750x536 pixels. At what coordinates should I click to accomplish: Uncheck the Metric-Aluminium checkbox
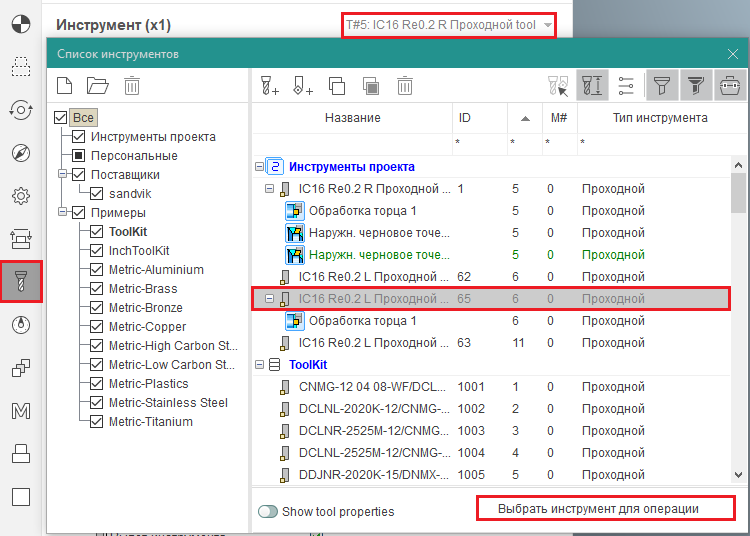click(x=97, y=270)
